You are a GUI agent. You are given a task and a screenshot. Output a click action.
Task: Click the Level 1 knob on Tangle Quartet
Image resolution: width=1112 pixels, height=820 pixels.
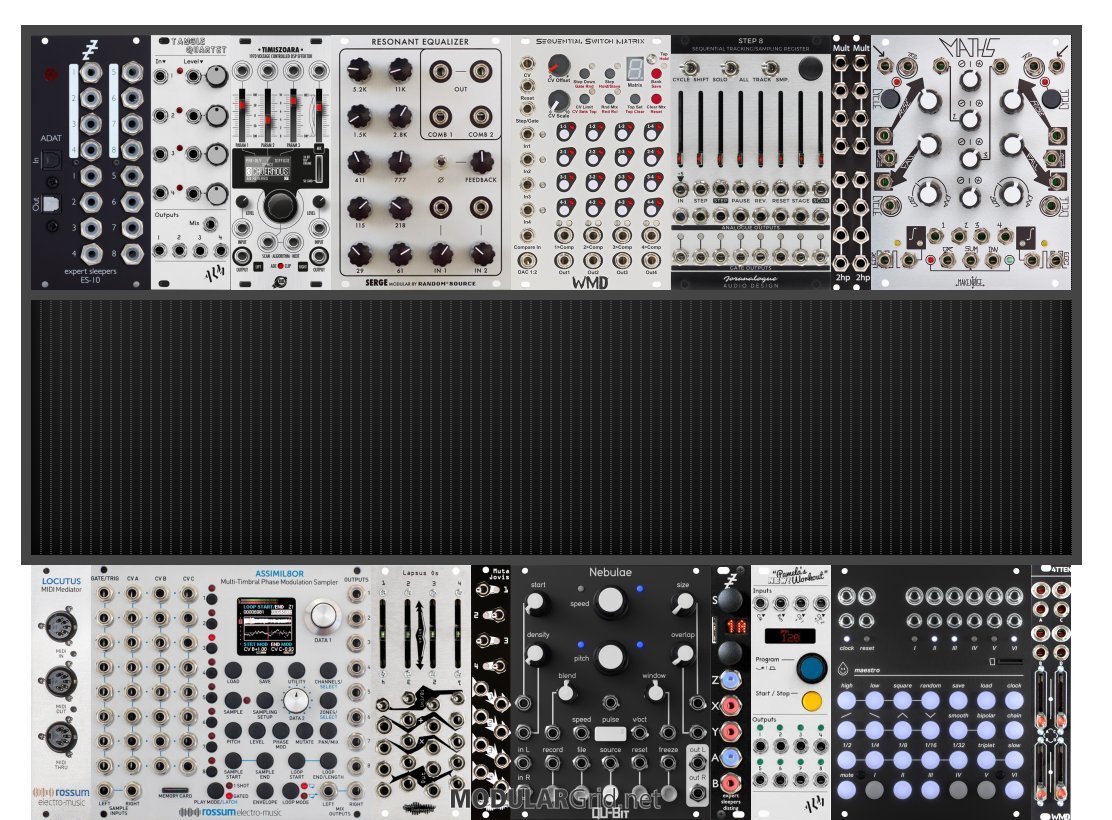pos(216,77)
